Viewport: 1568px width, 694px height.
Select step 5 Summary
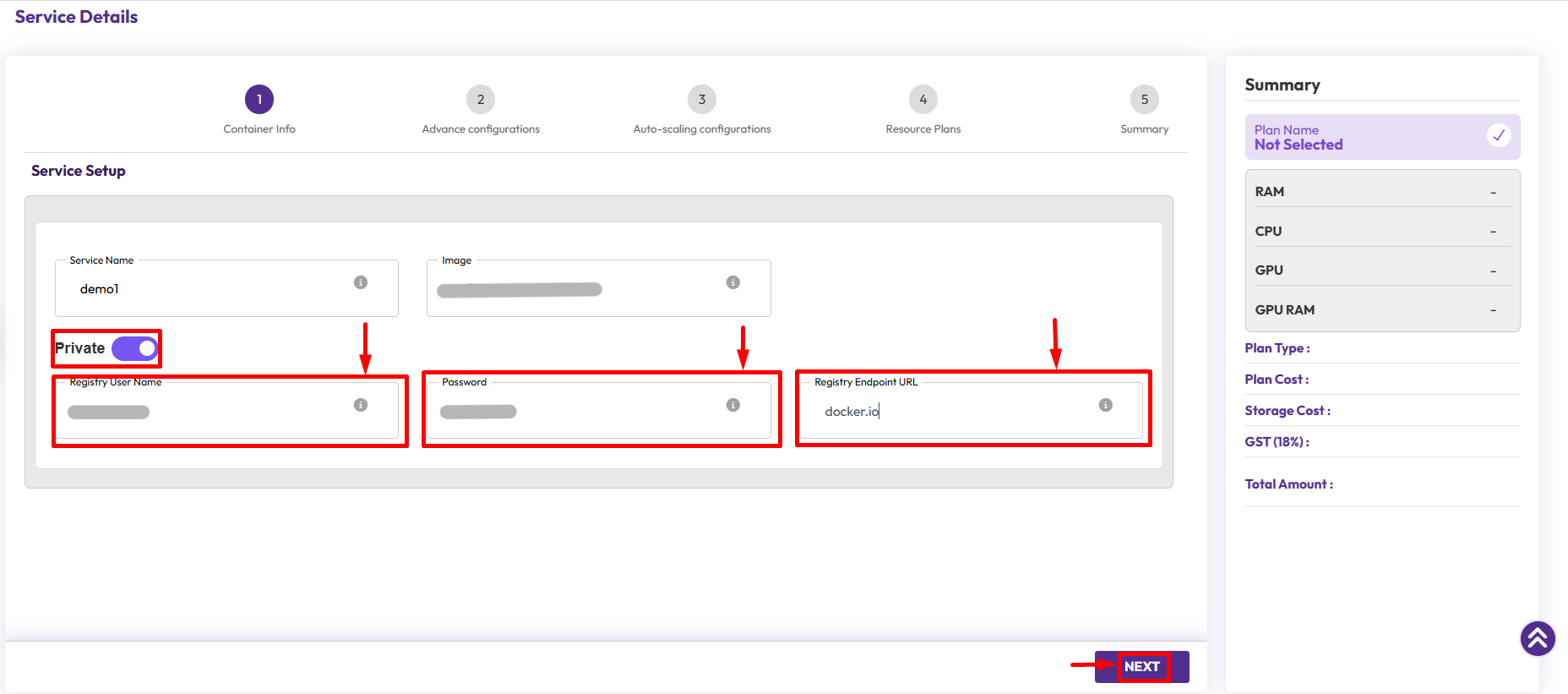coord(1144,100)
